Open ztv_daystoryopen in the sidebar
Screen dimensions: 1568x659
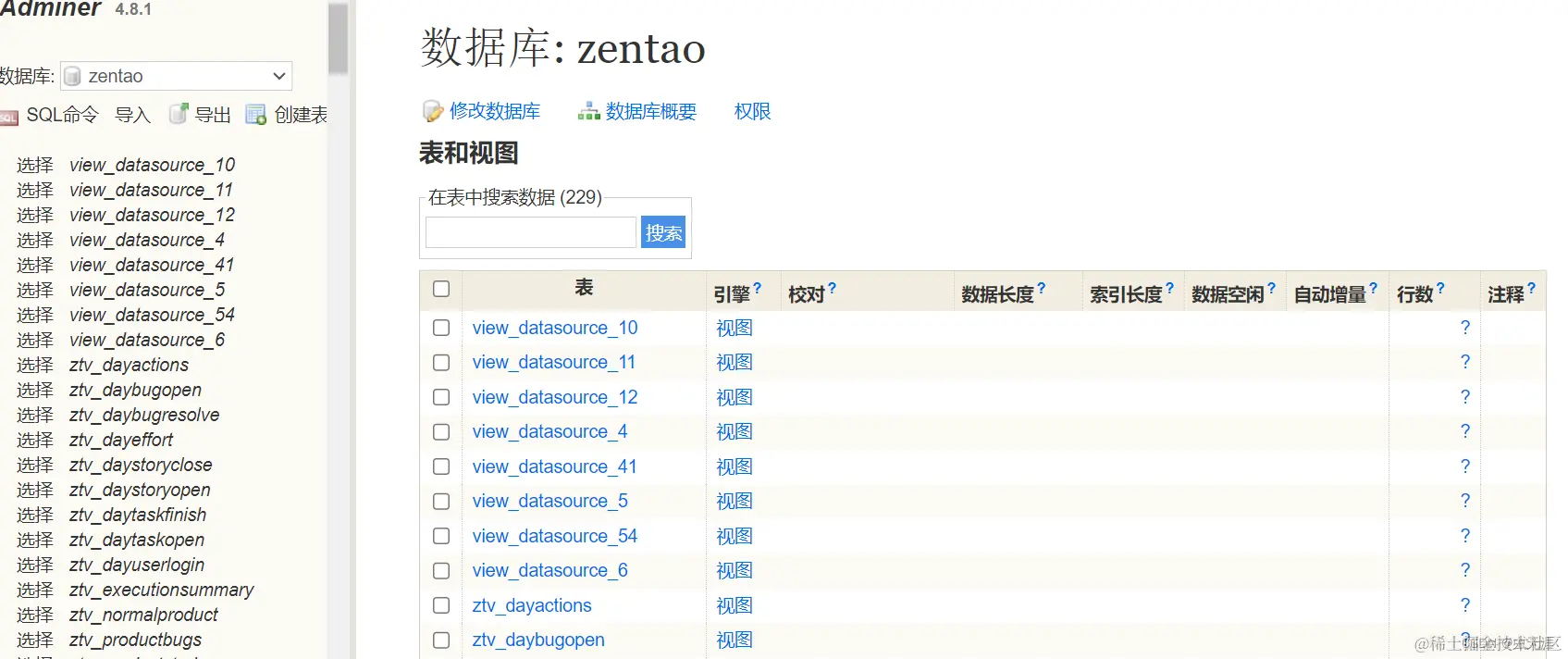pos(140,490)
